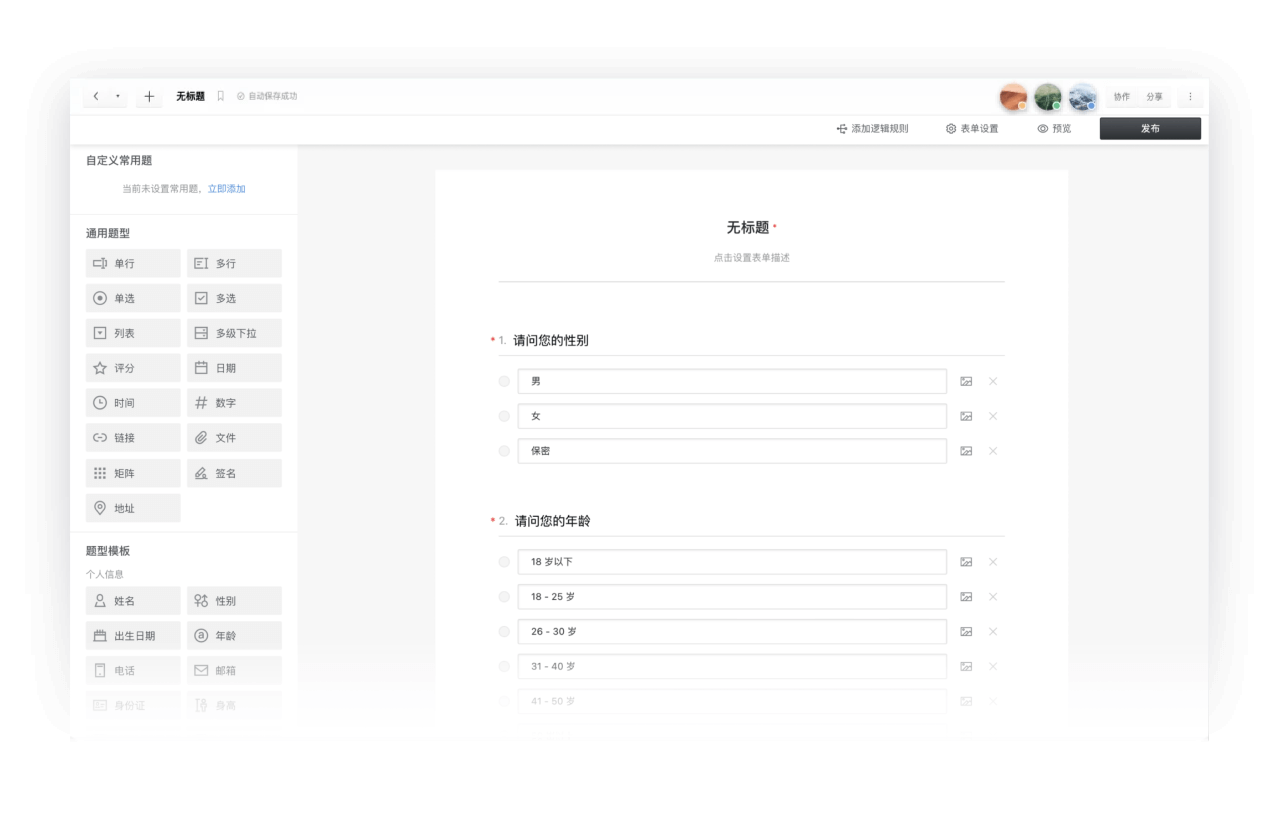Add a 多行 question type
Image resolution: width=1280 pixels, height=820 pixels.
234,264
